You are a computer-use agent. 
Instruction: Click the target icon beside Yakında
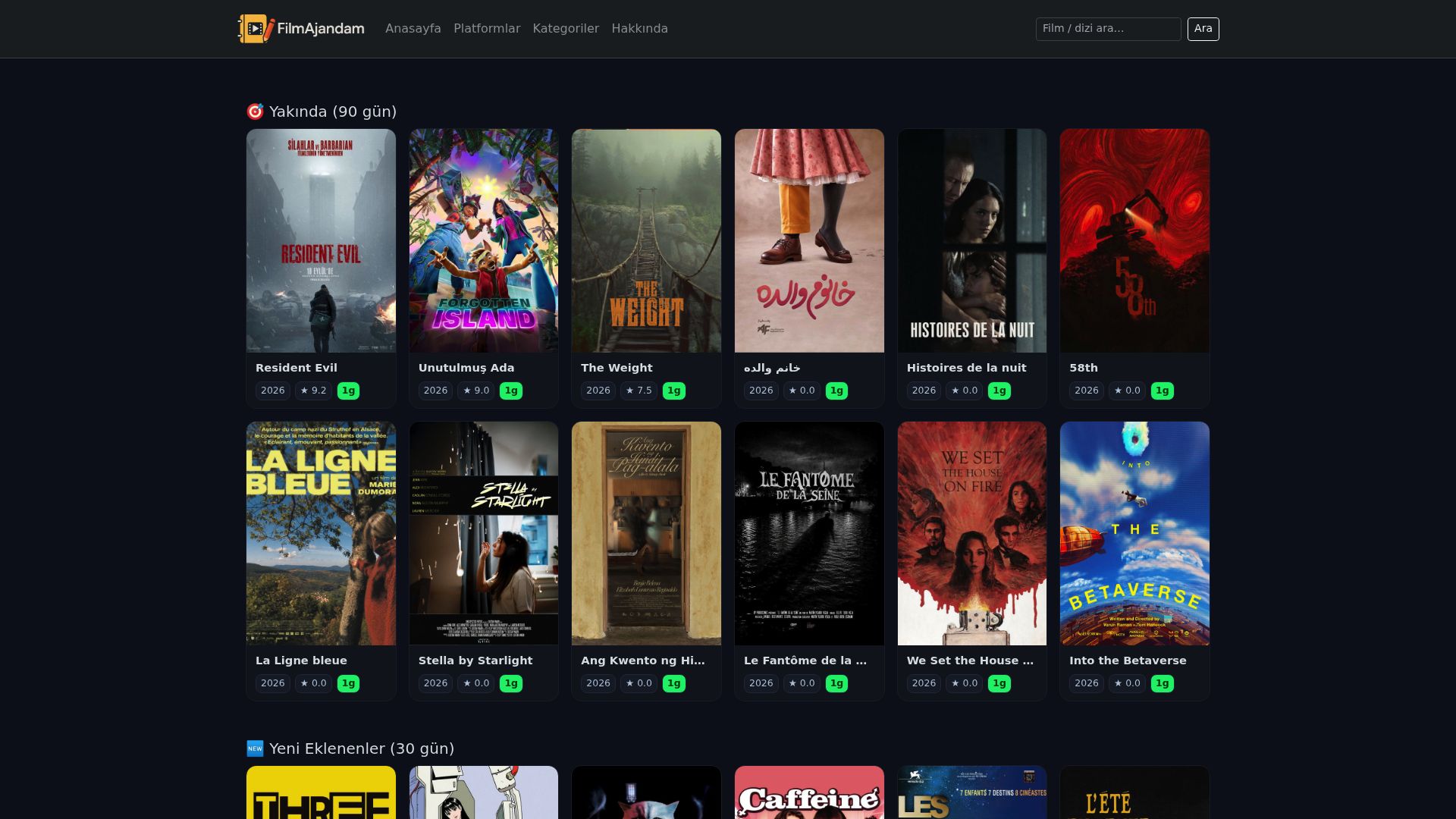(x=255, y=111)
